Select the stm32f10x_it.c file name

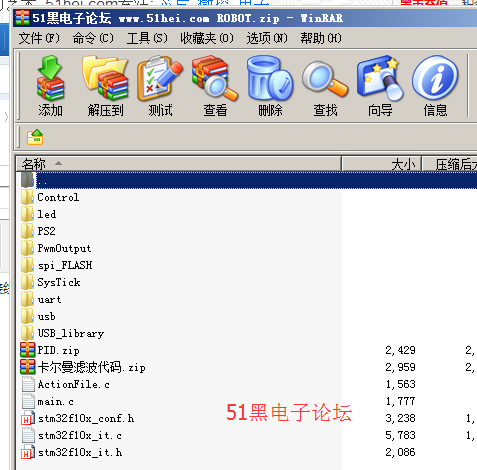80,435
